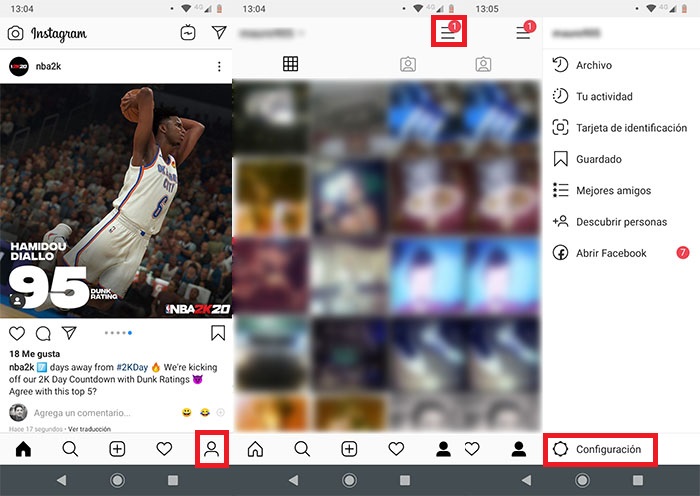Click the hamburger icon in the rightmost screen

(524, 32)
